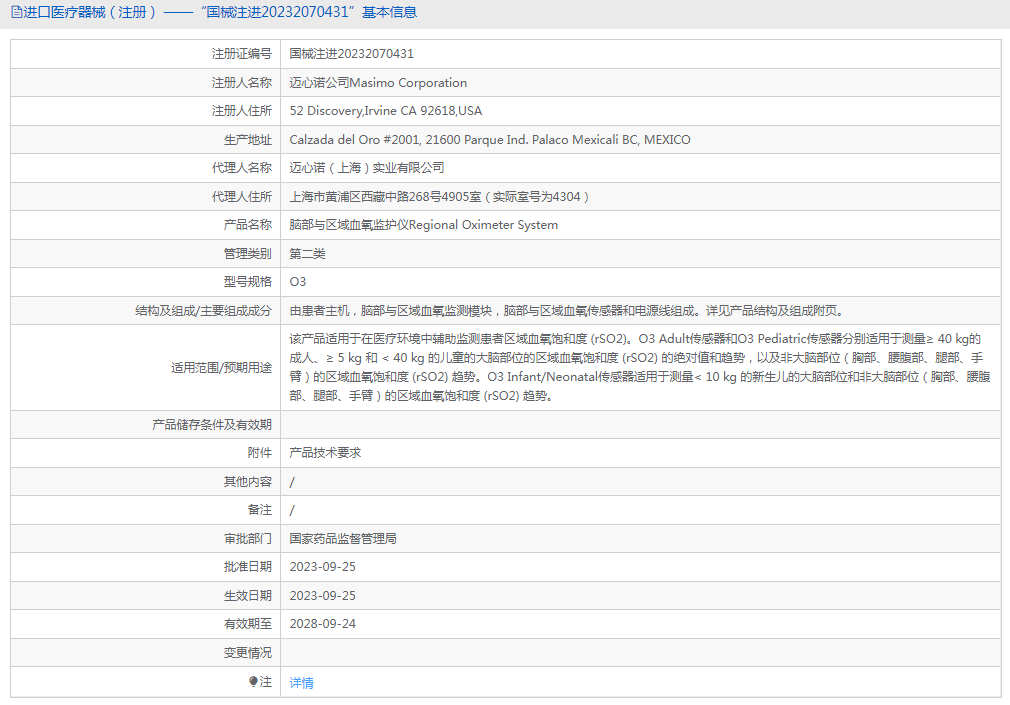Select the 变更情况 label
The image size is (1010, 705).
[247, 653]
